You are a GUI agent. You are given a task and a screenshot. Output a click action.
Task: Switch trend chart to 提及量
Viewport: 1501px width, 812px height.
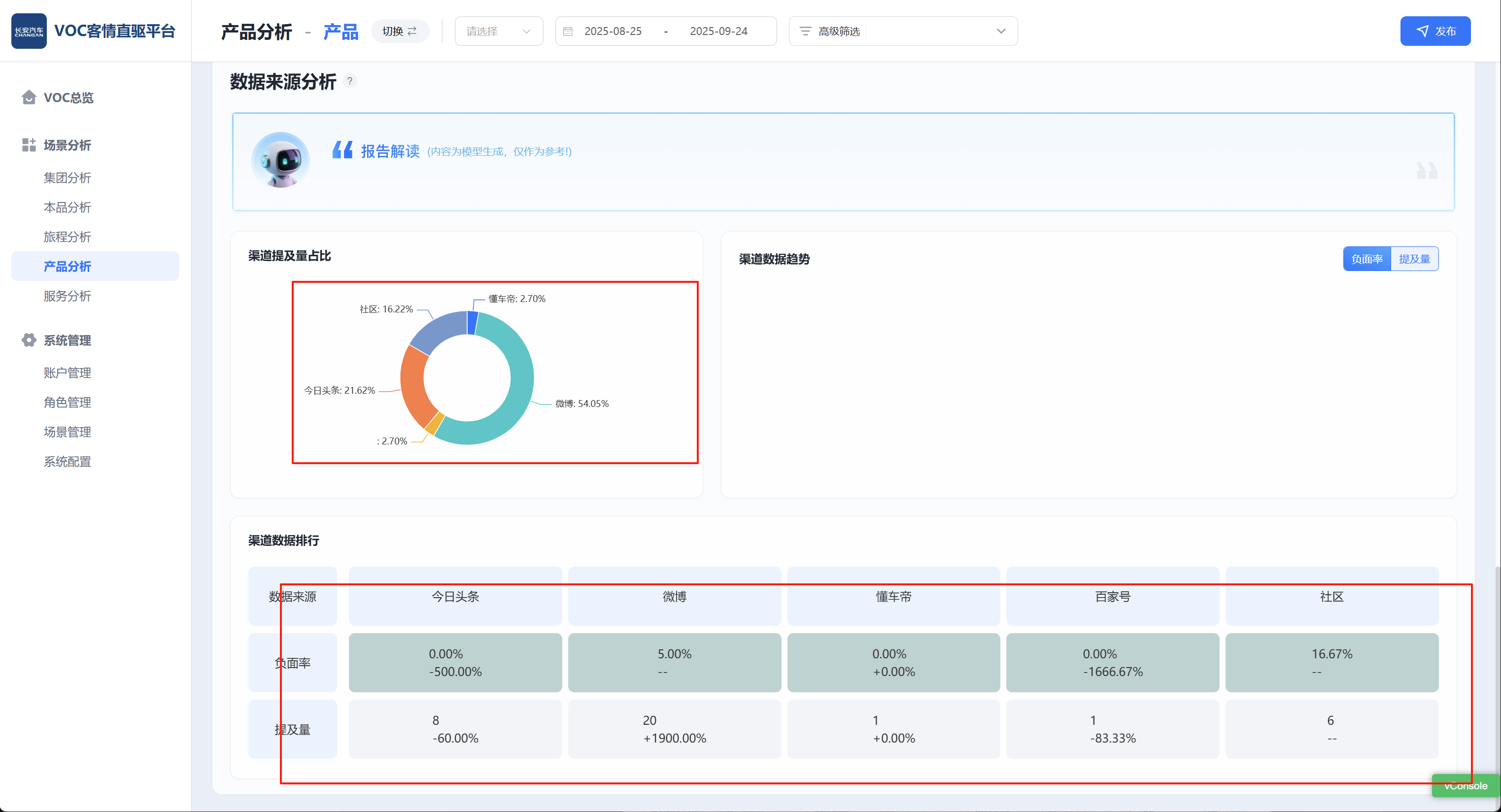[x=1414, y=259]
